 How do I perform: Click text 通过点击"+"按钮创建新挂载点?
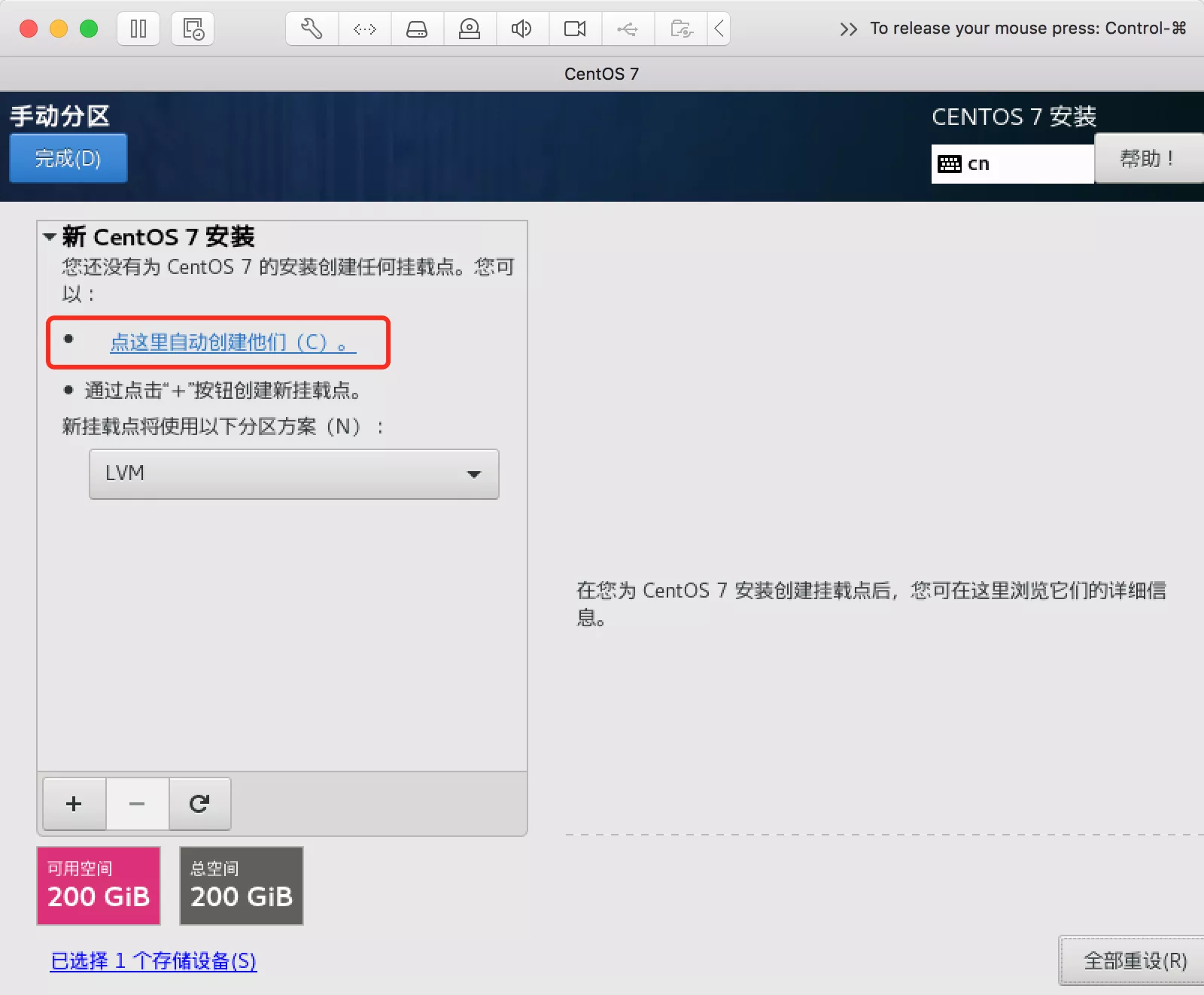click(x=223, y=391)
